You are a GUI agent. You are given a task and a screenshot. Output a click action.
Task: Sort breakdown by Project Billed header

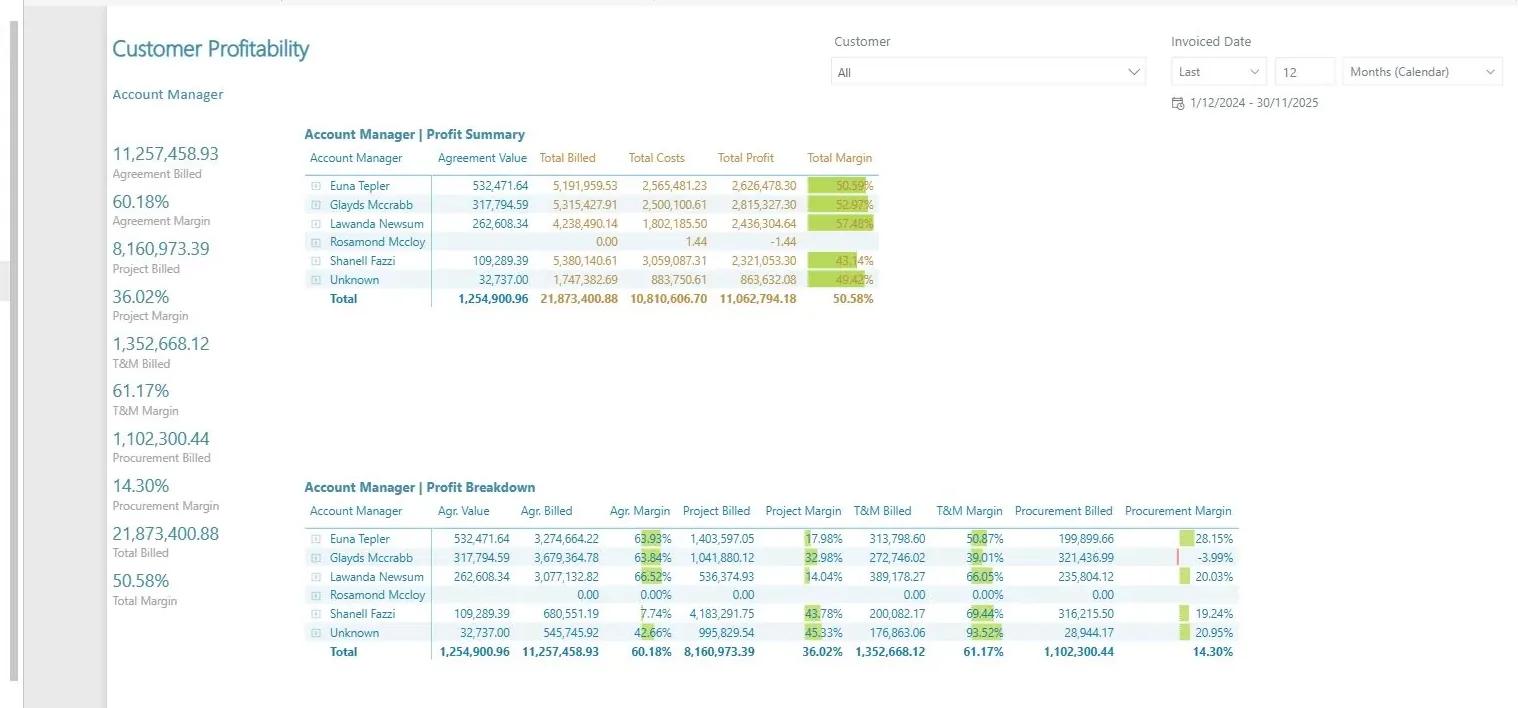tap(716, 511)
